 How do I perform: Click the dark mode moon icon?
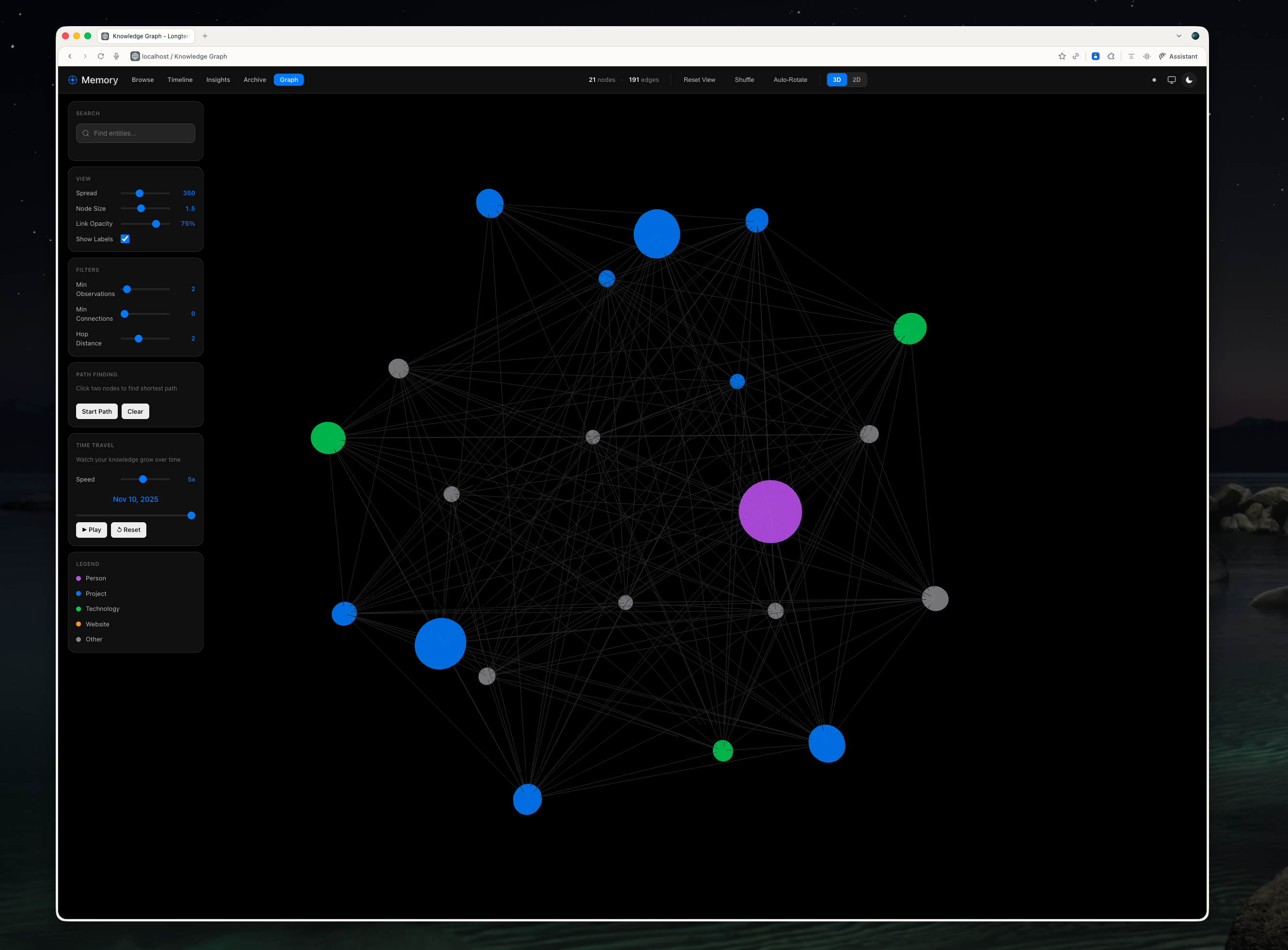click(x=1189, y=80)
